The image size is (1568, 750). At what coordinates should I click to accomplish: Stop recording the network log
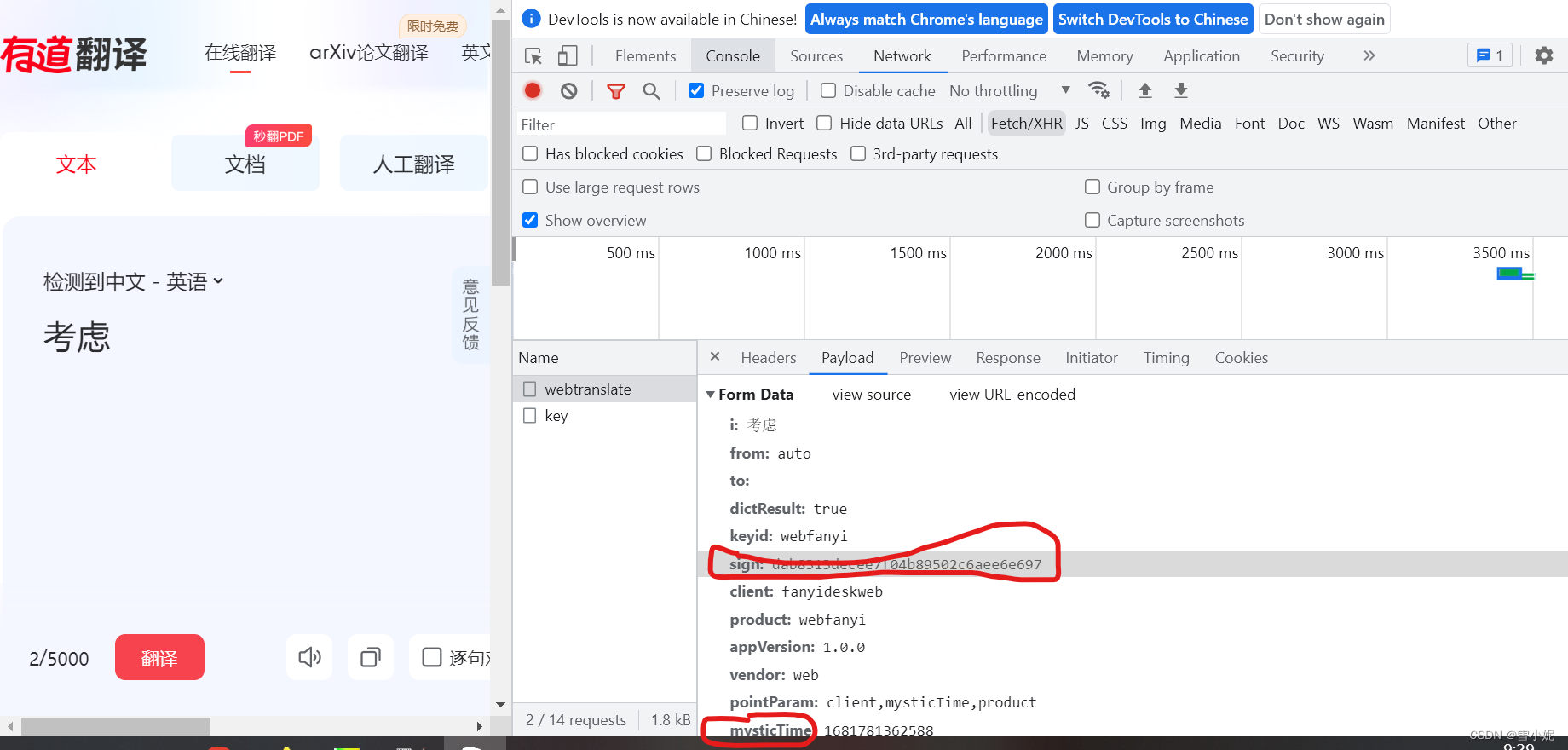533,90
